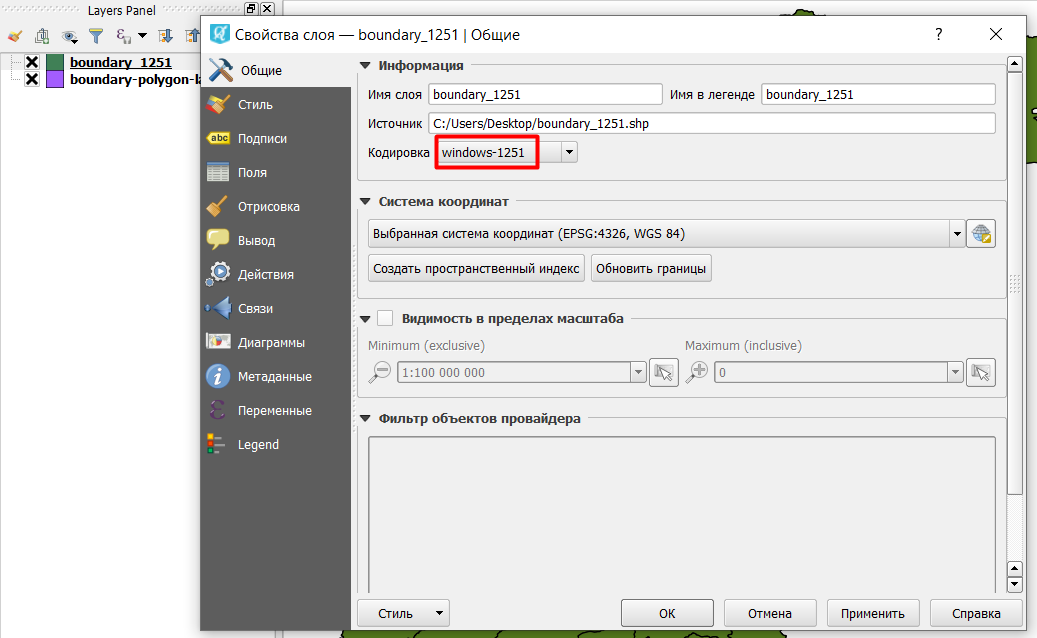Click the Обновить границы button
Image resolution: width=1037 pixels, height=638 pixels.
(x=651, y=267)
